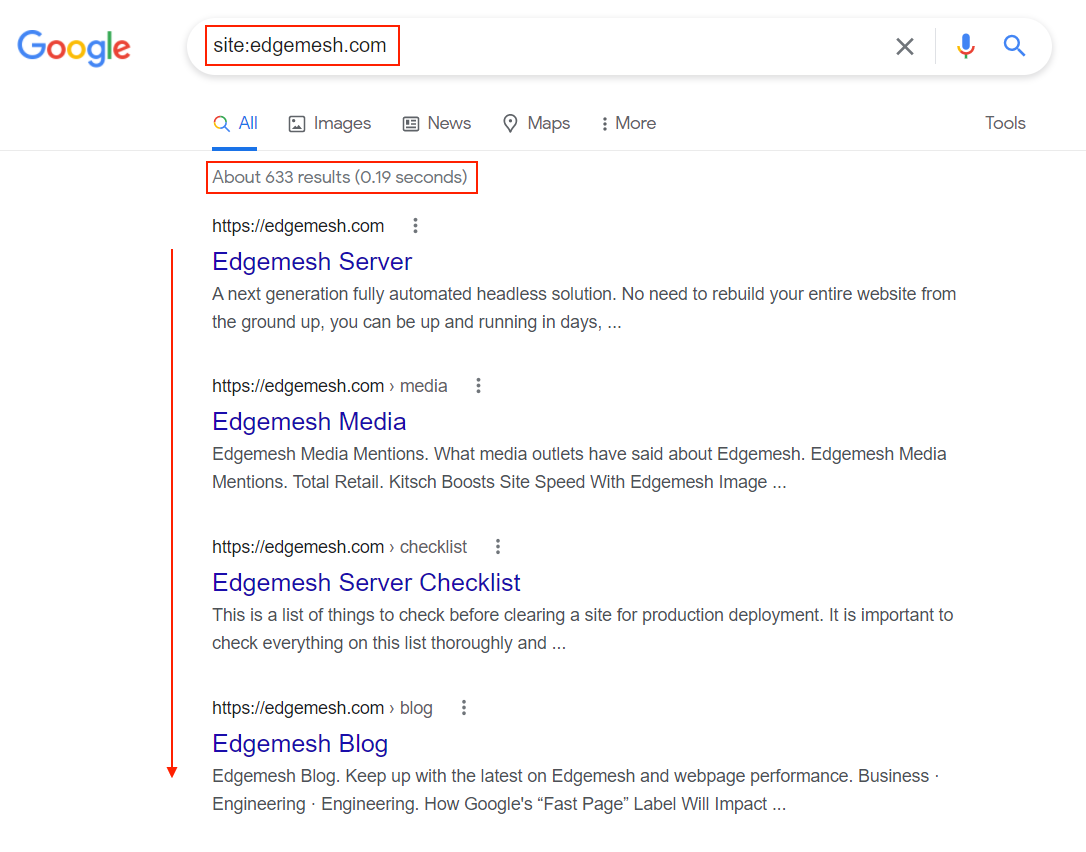
Task: Open the Tools options
Action: pos(1005,123)
